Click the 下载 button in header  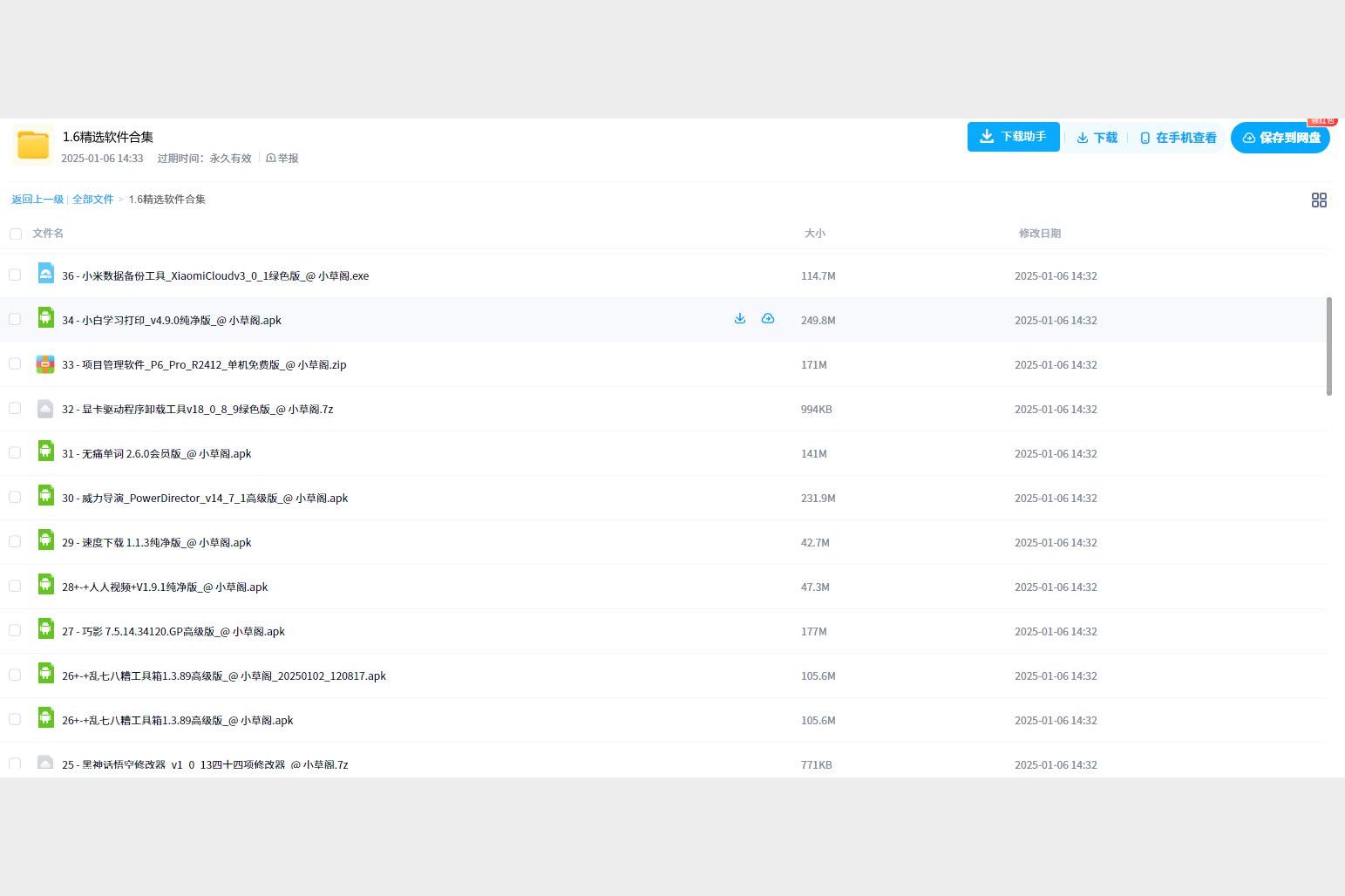point(1097,138)
